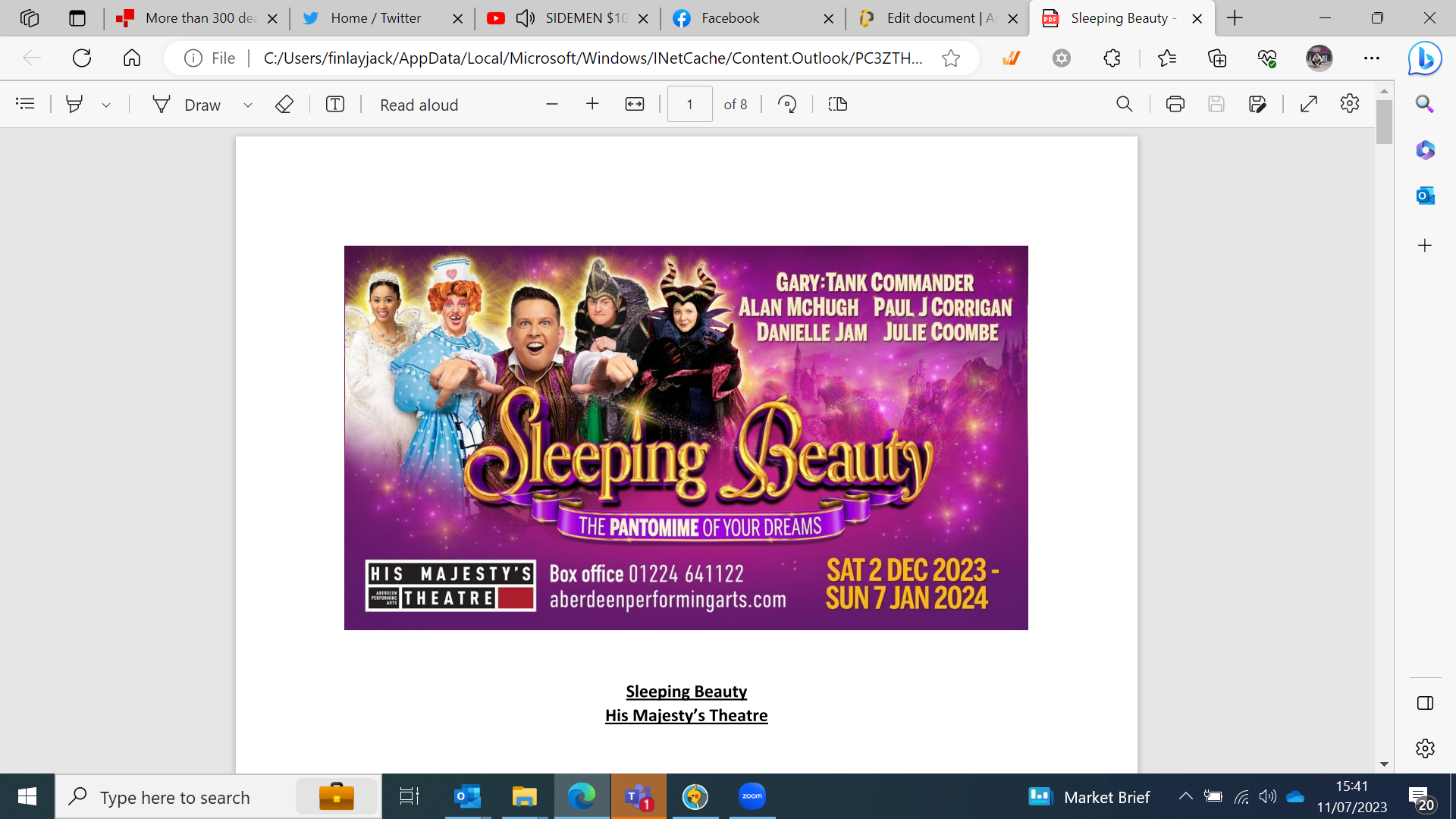This screenshot has width=1456, height=819.
Task: Show hidden system tray icons
Action: click(x=1185, y=796)
